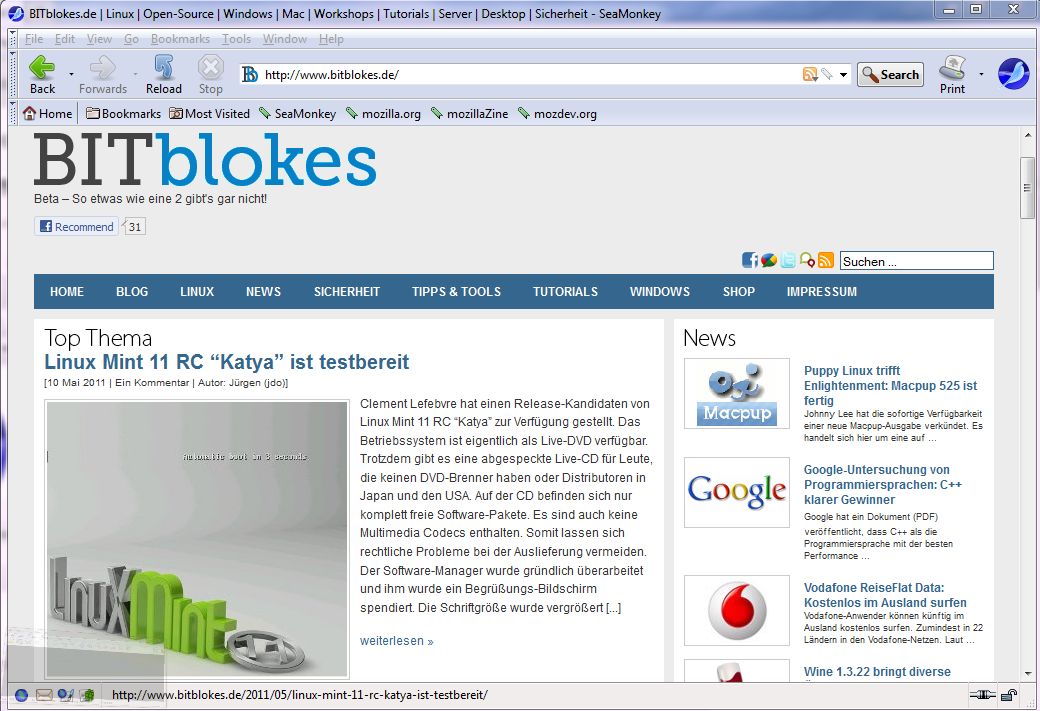Screen dimensions: 1040x711
Task: Click the address bar URL field
Action: pyautogui.click(x=531, y=74)
